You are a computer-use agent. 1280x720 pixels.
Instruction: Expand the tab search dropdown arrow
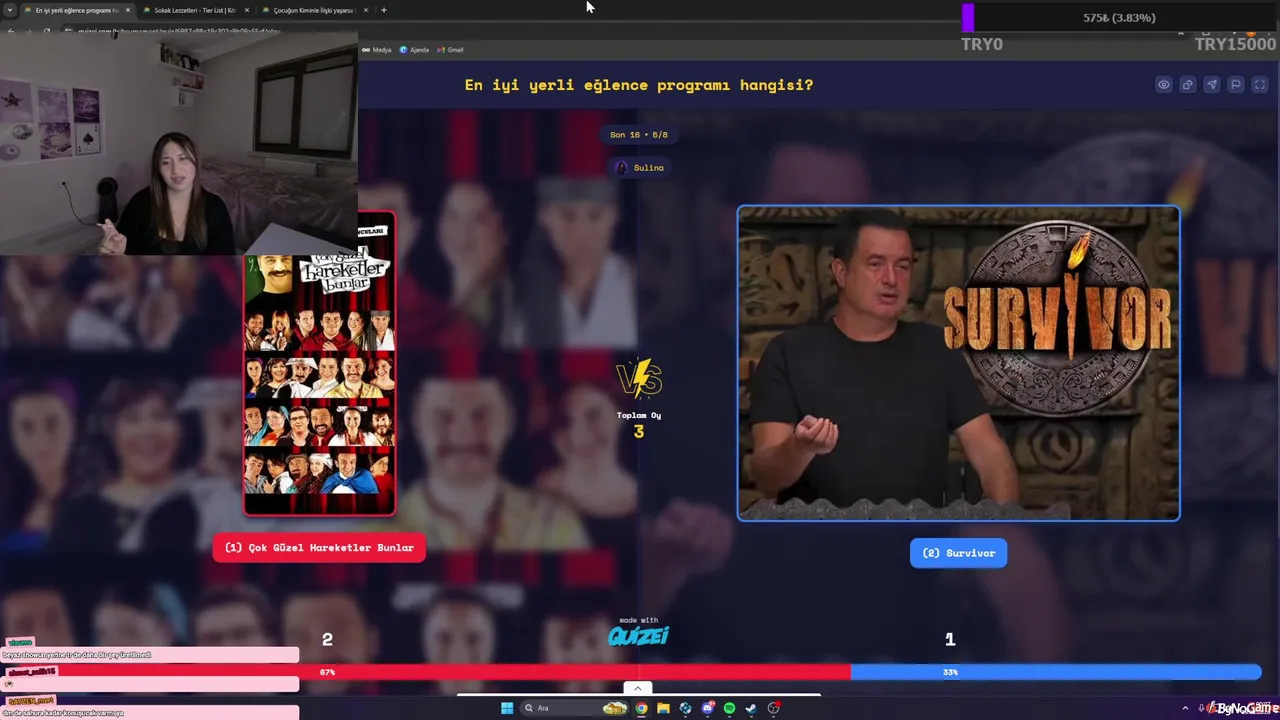9,10
